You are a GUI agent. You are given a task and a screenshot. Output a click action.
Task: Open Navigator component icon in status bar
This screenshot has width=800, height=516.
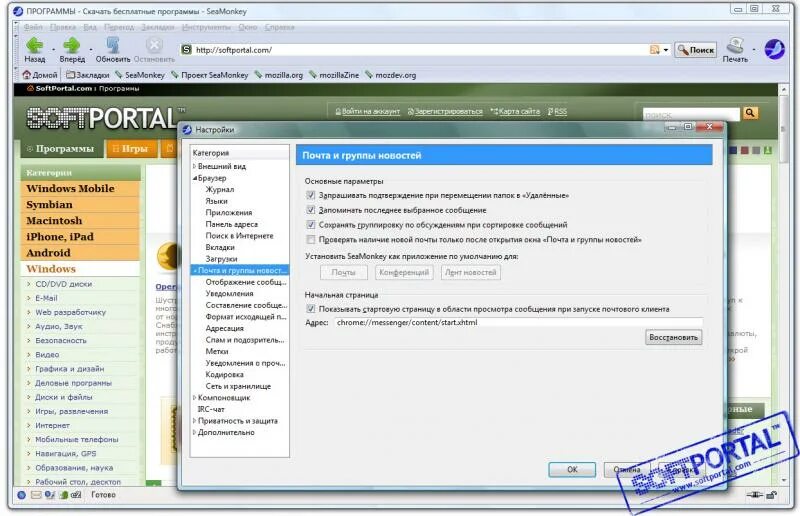(21, 495)
